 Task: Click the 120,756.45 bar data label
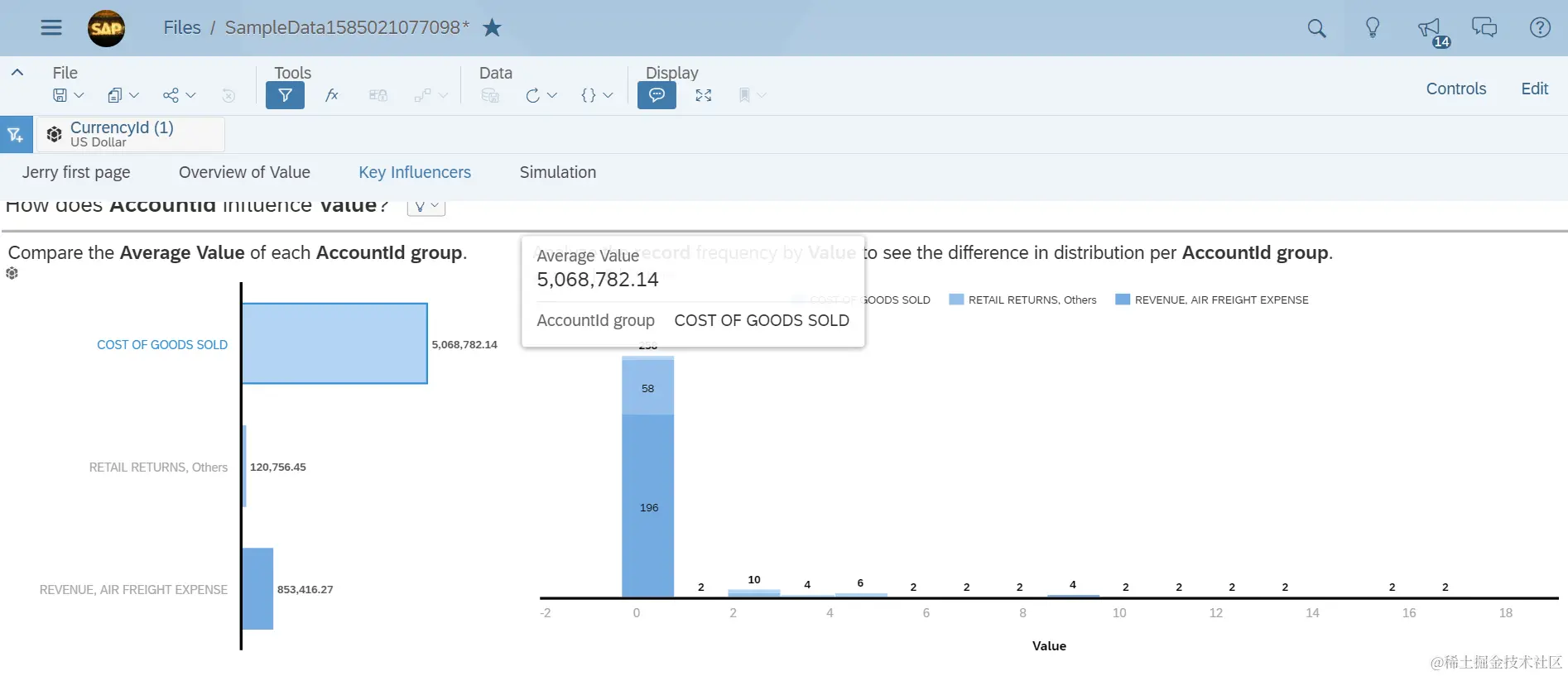coord(278,467)
